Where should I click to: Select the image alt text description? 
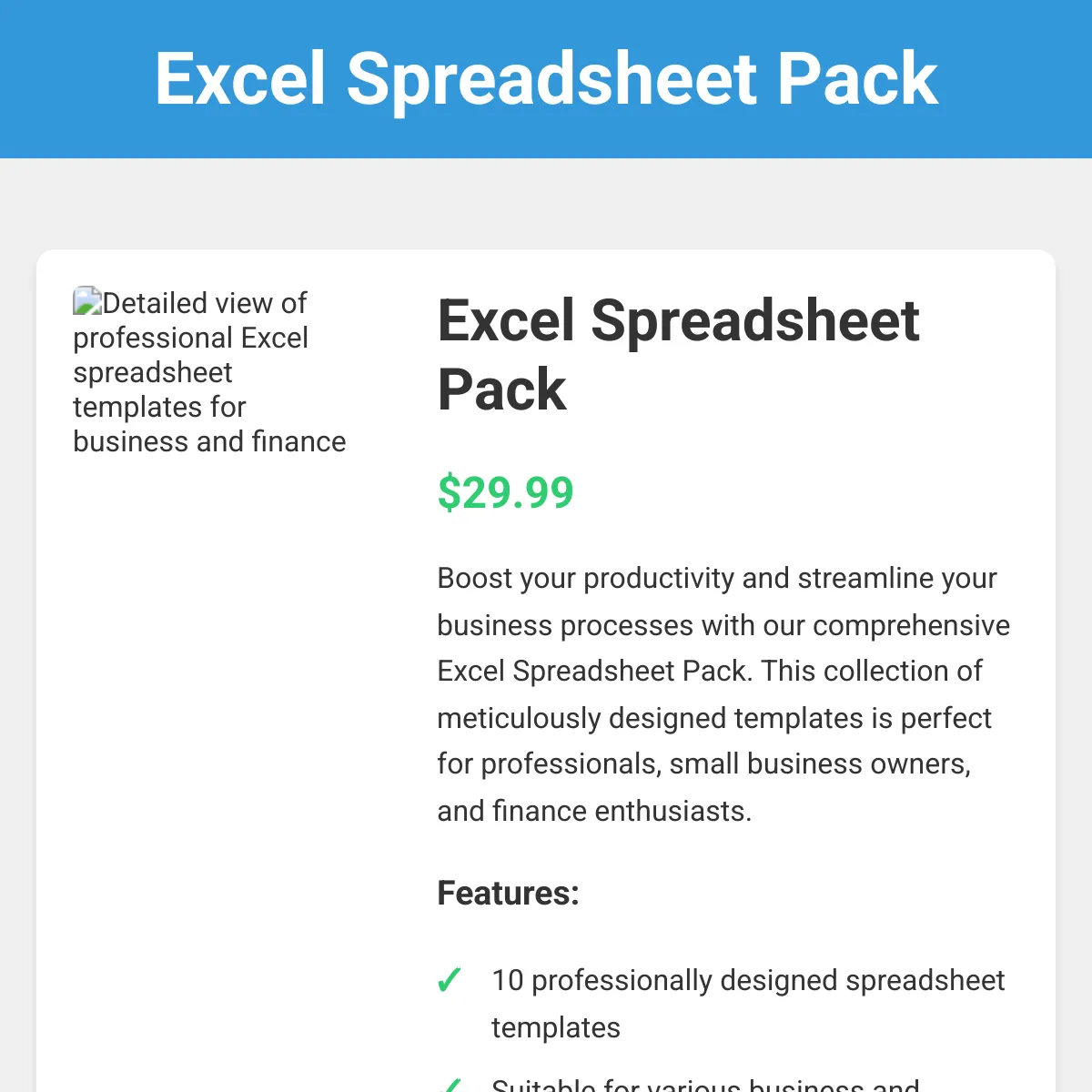(x=209, y=373)
